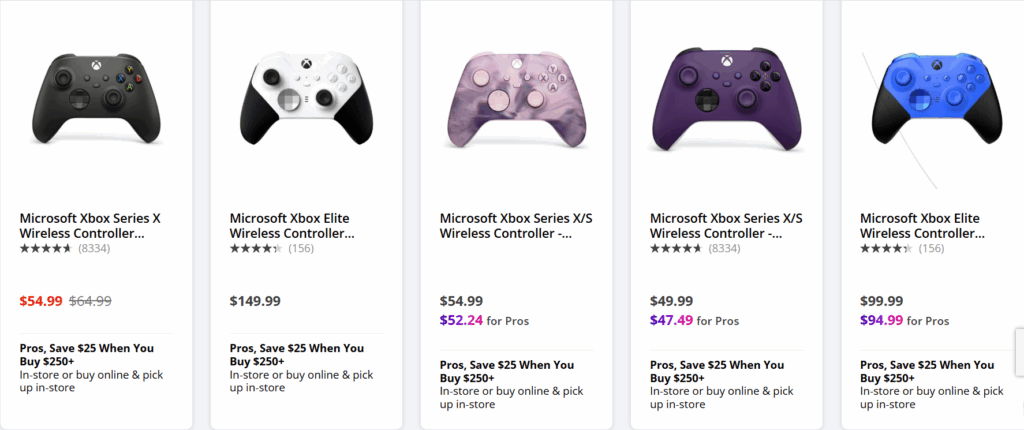Open the (8334) reviews count on first product
Image resolution: width=1024 pixels, height=430 pixels.
pyautogui.click(x=94, y=248)
